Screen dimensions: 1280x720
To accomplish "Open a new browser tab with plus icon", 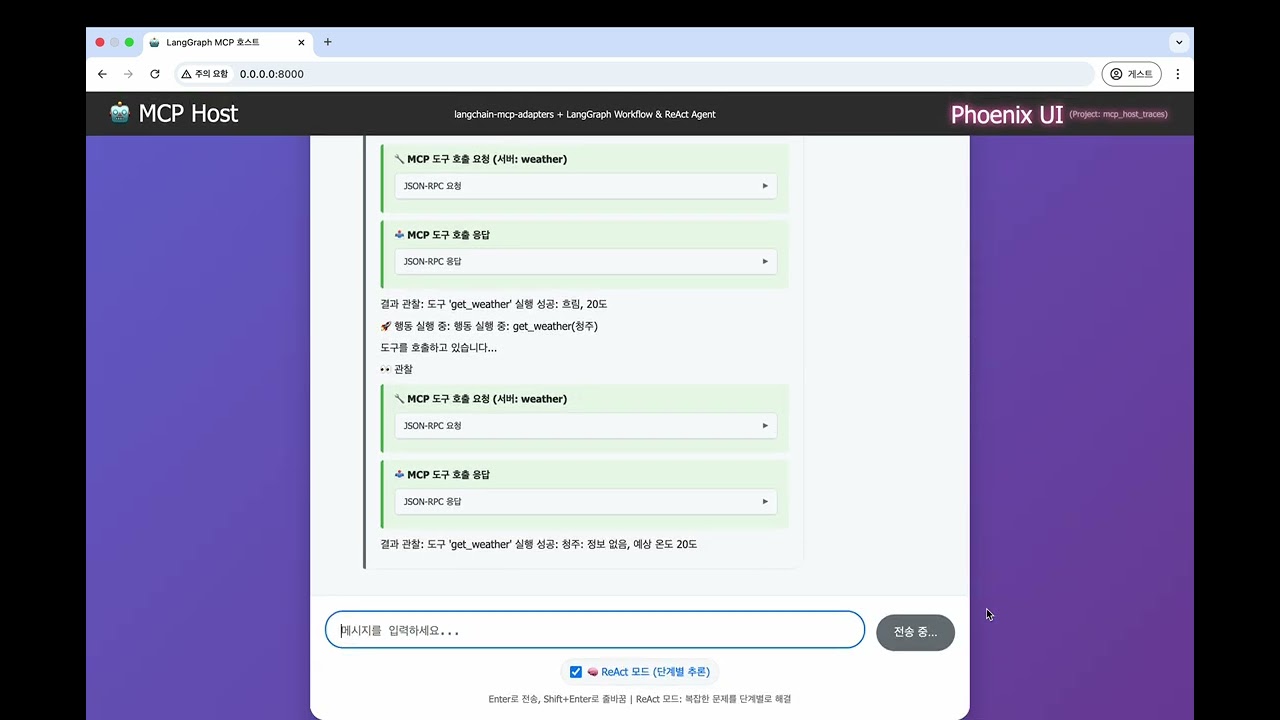I will [x=327, y=42].
